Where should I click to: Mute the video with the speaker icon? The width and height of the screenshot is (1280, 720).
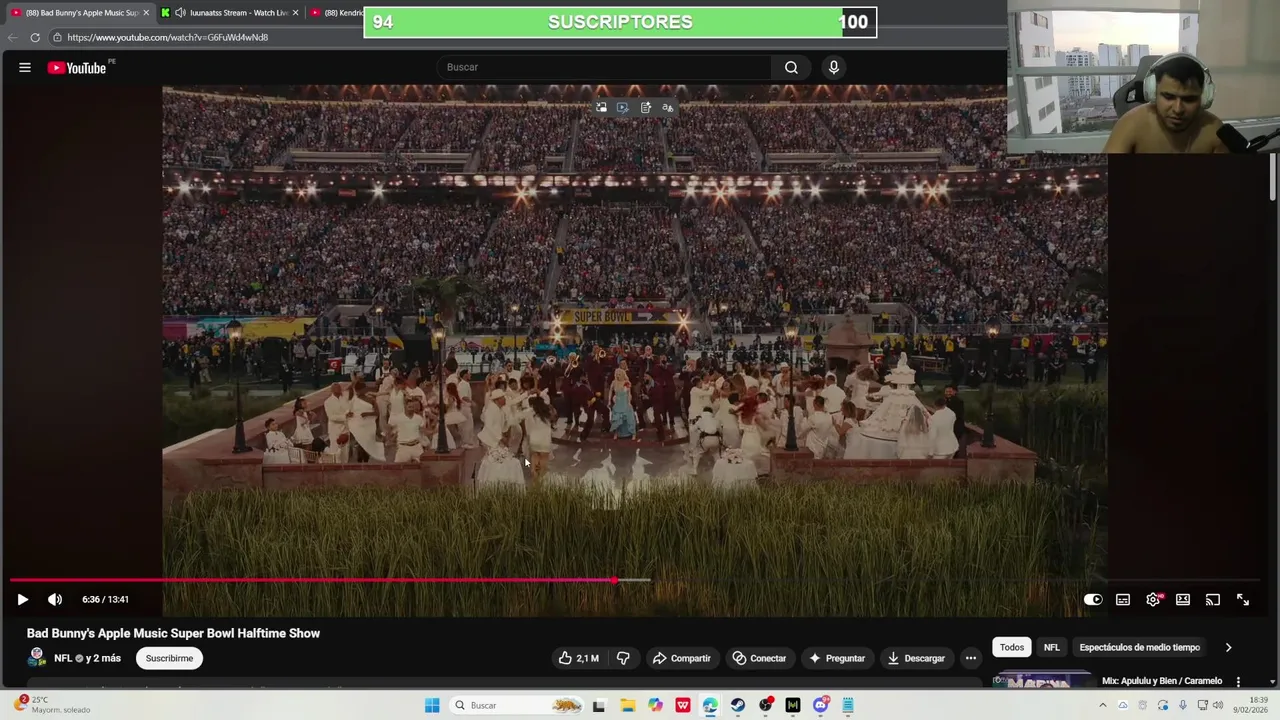[55, 599]
